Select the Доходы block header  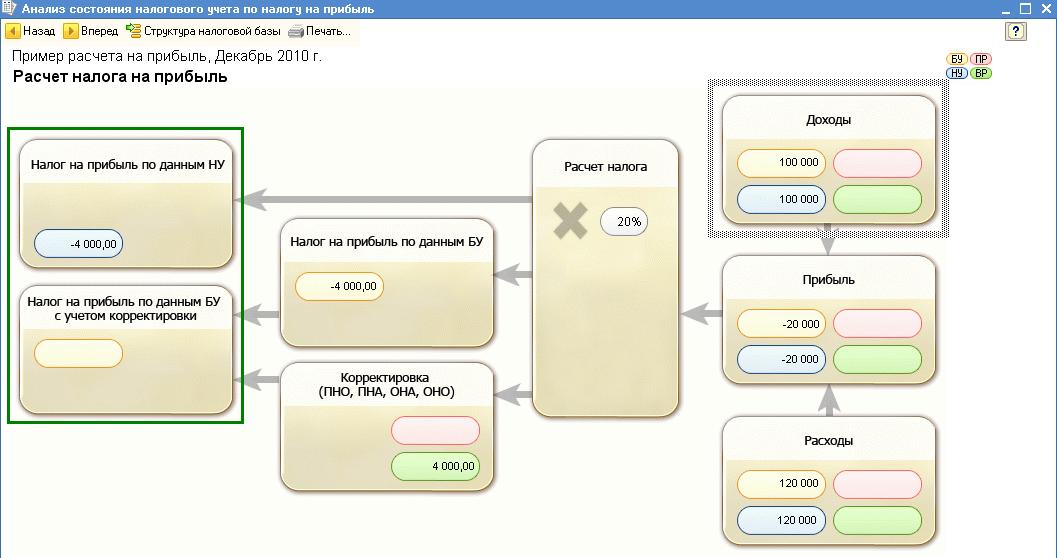coord(828,120)
